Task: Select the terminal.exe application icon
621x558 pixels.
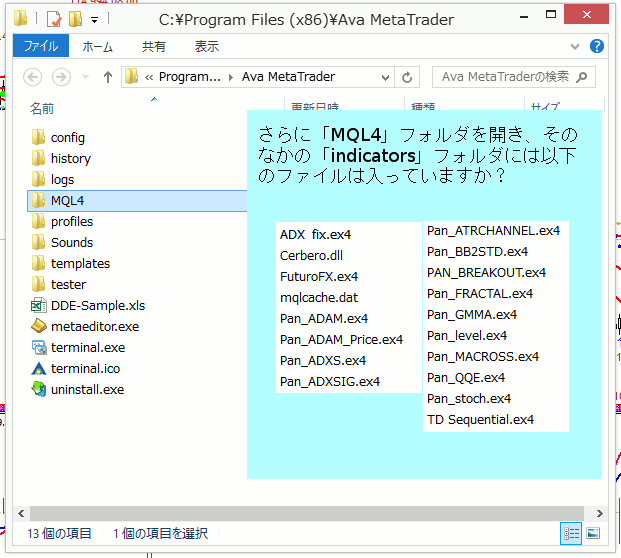Action: pyautogui.click(x=39, y=347)
